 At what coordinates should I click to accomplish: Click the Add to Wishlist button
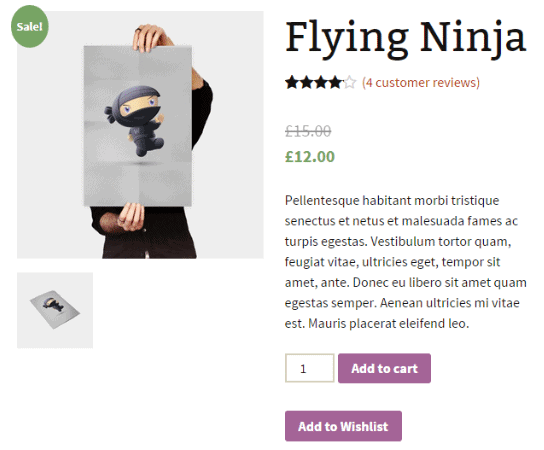pos(343,426)
